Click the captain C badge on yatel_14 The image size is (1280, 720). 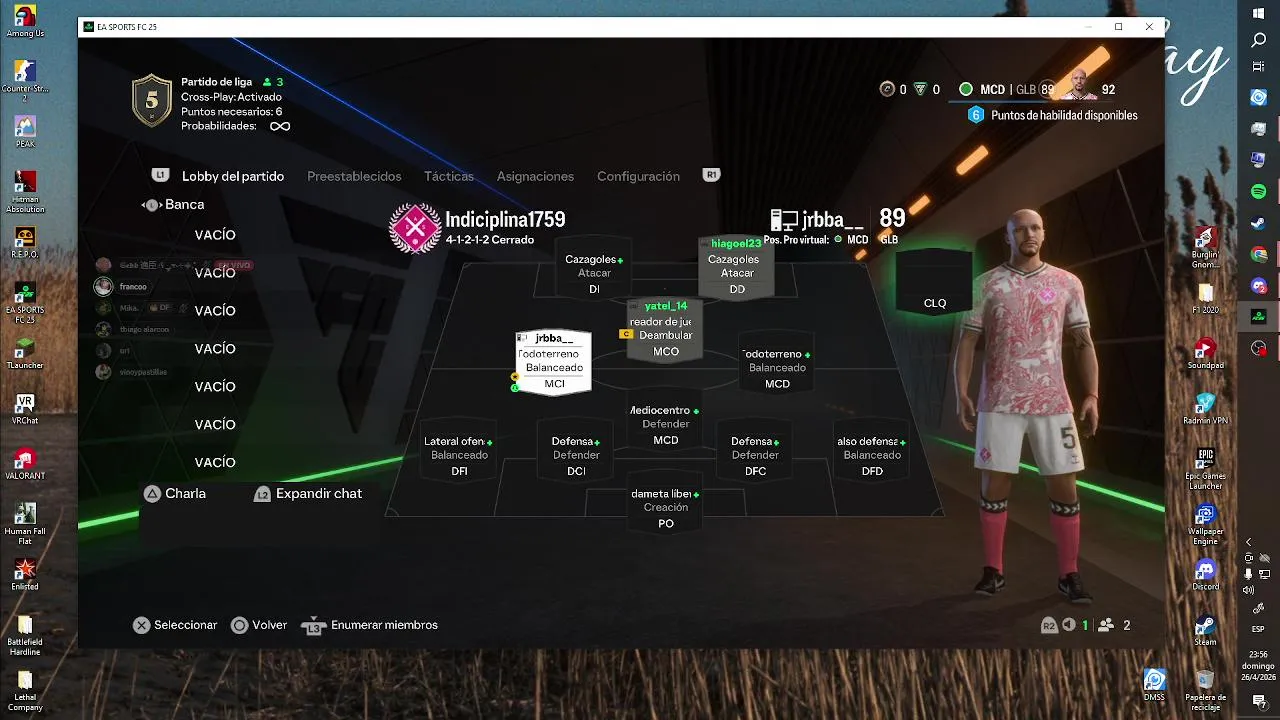click(x=626, y=334)
